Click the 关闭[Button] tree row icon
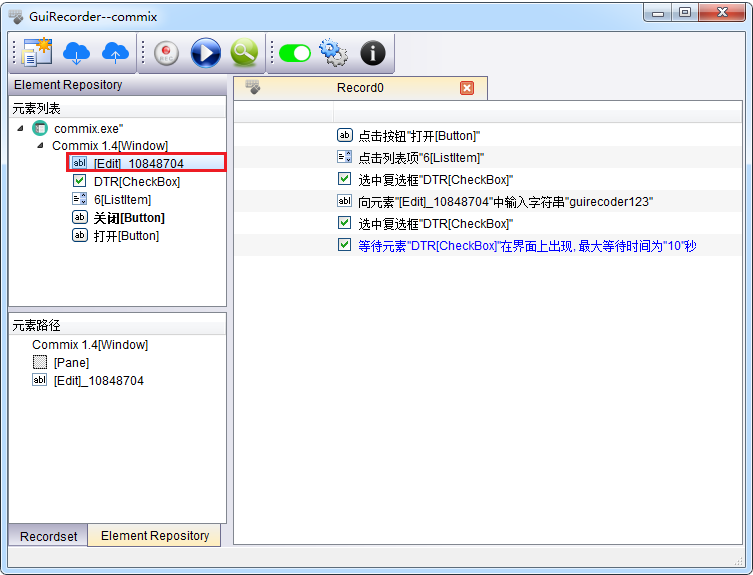 pos(79,217)
